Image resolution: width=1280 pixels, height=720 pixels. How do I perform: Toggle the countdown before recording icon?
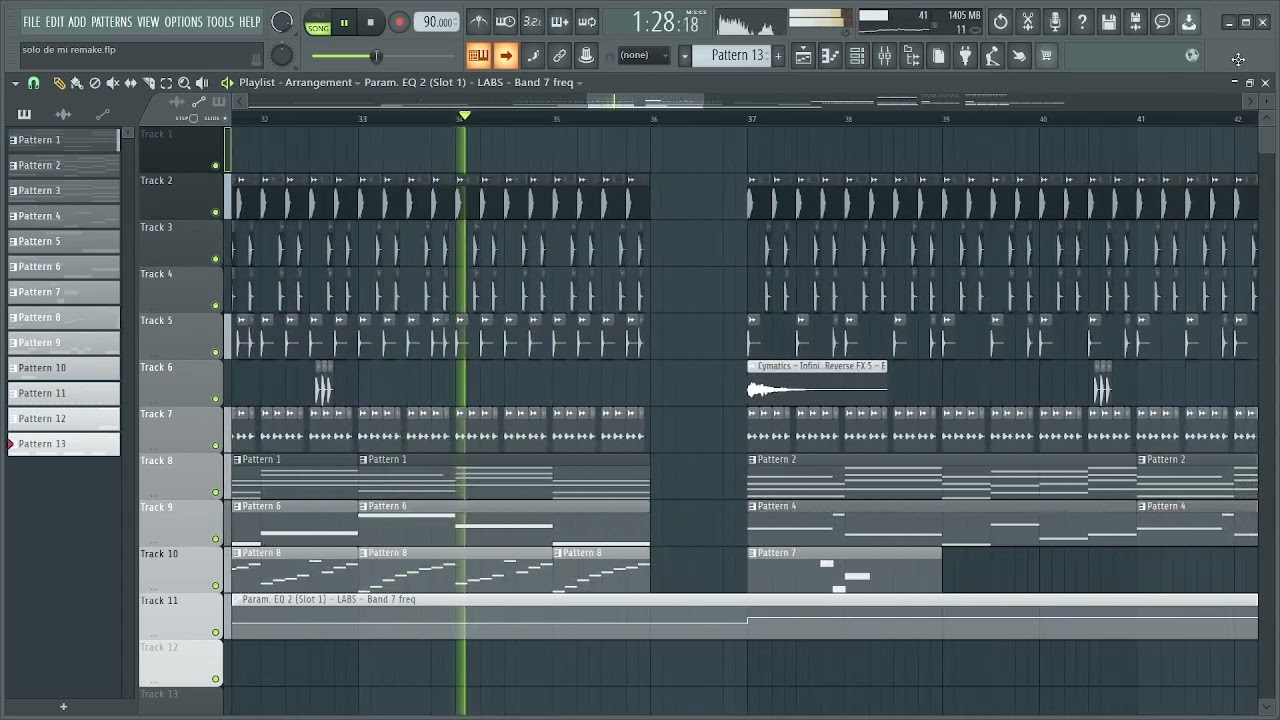[x=533, y=22]
